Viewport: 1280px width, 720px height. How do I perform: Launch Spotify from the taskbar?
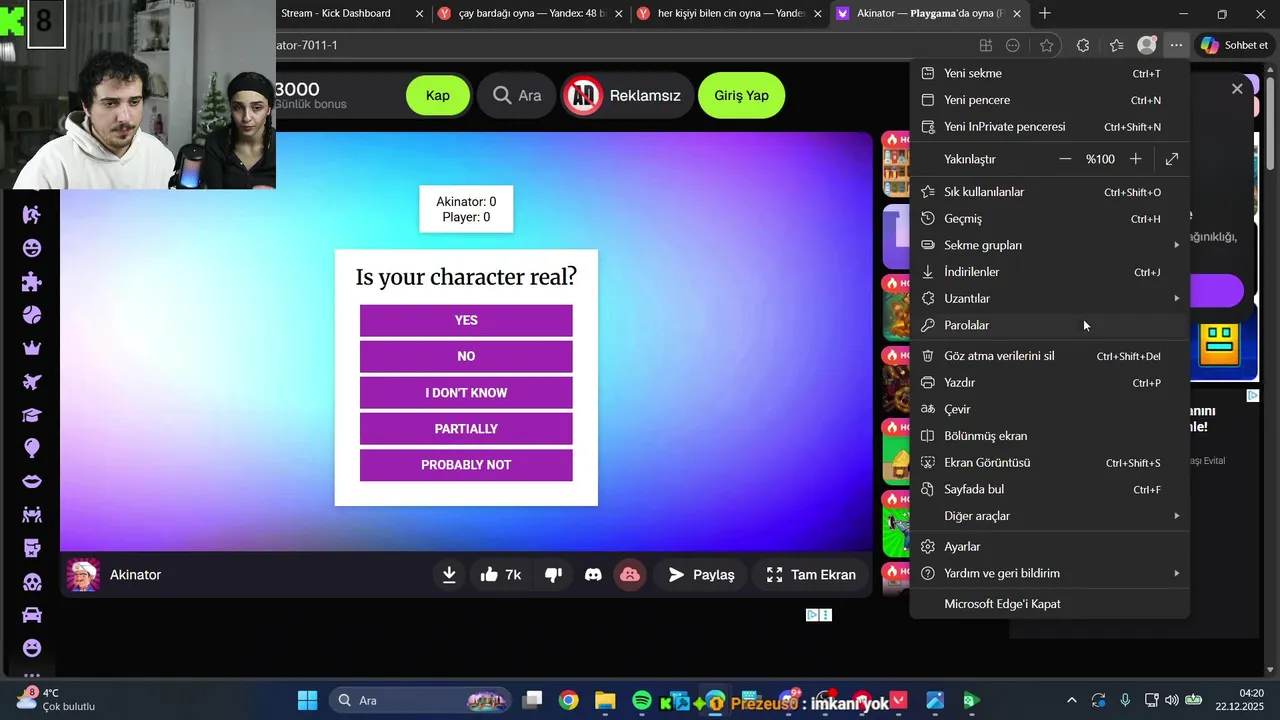click(x=642, y=700)
